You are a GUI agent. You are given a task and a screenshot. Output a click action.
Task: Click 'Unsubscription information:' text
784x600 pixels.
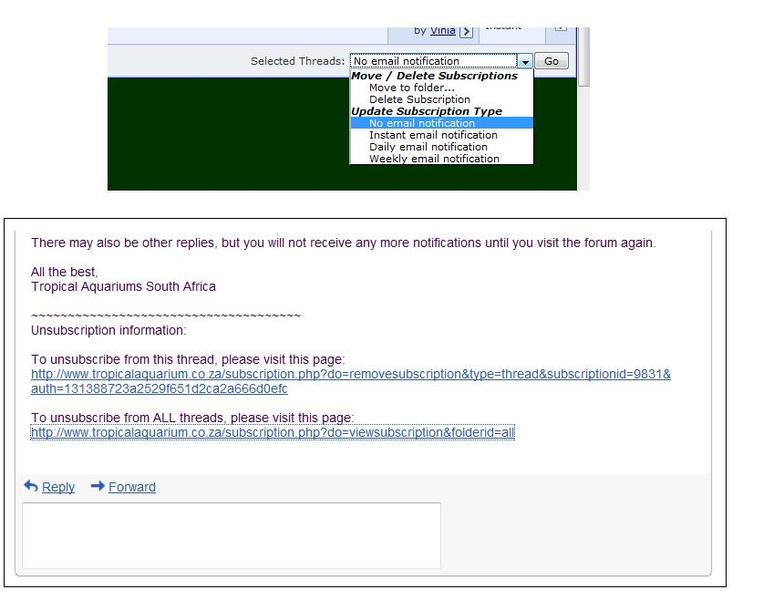[x=108, y=330]
